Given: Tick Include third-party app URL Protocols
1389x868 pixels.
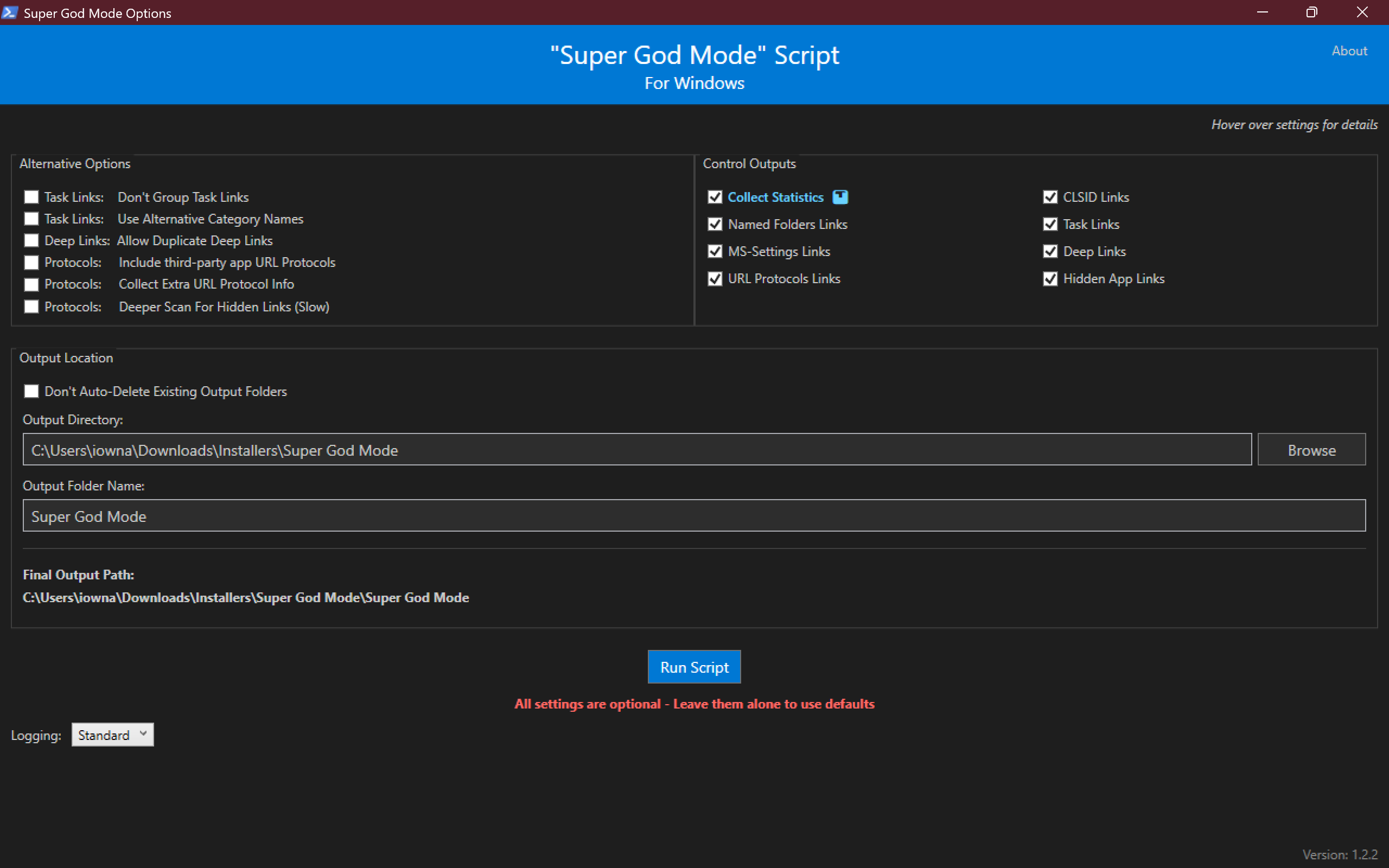Looking at the screenshot, I should pos(31,263).
